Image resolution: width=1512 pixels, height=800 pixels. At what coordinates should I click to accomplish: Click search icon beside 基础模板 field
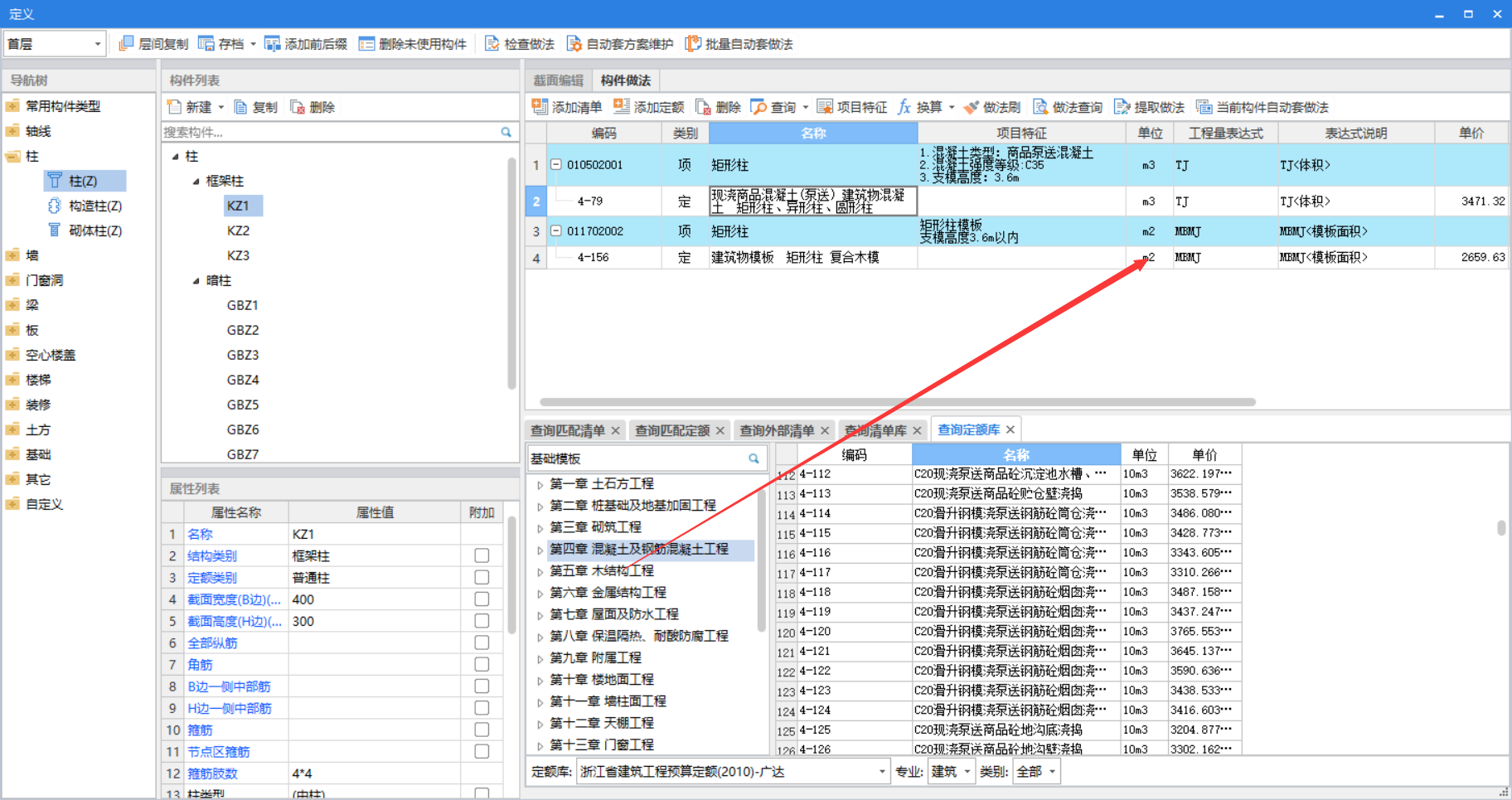[x=754, y=458]
